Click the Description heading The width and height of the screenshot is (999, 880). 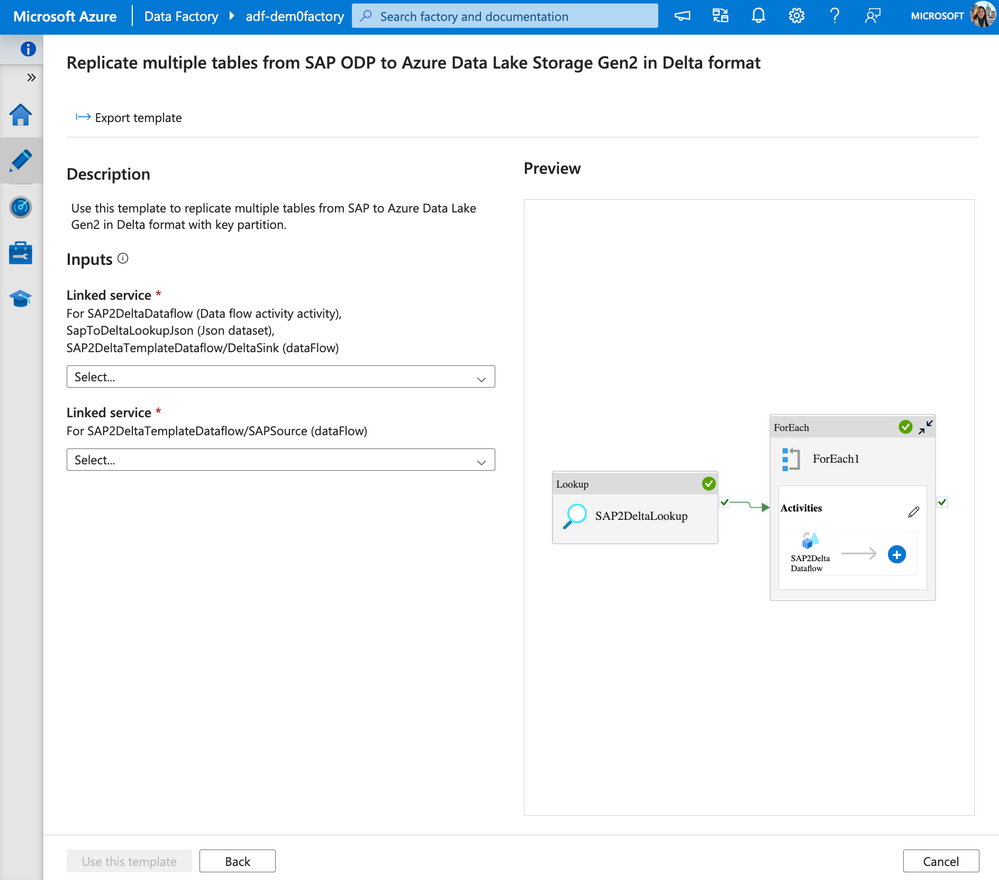click(108, 174)
